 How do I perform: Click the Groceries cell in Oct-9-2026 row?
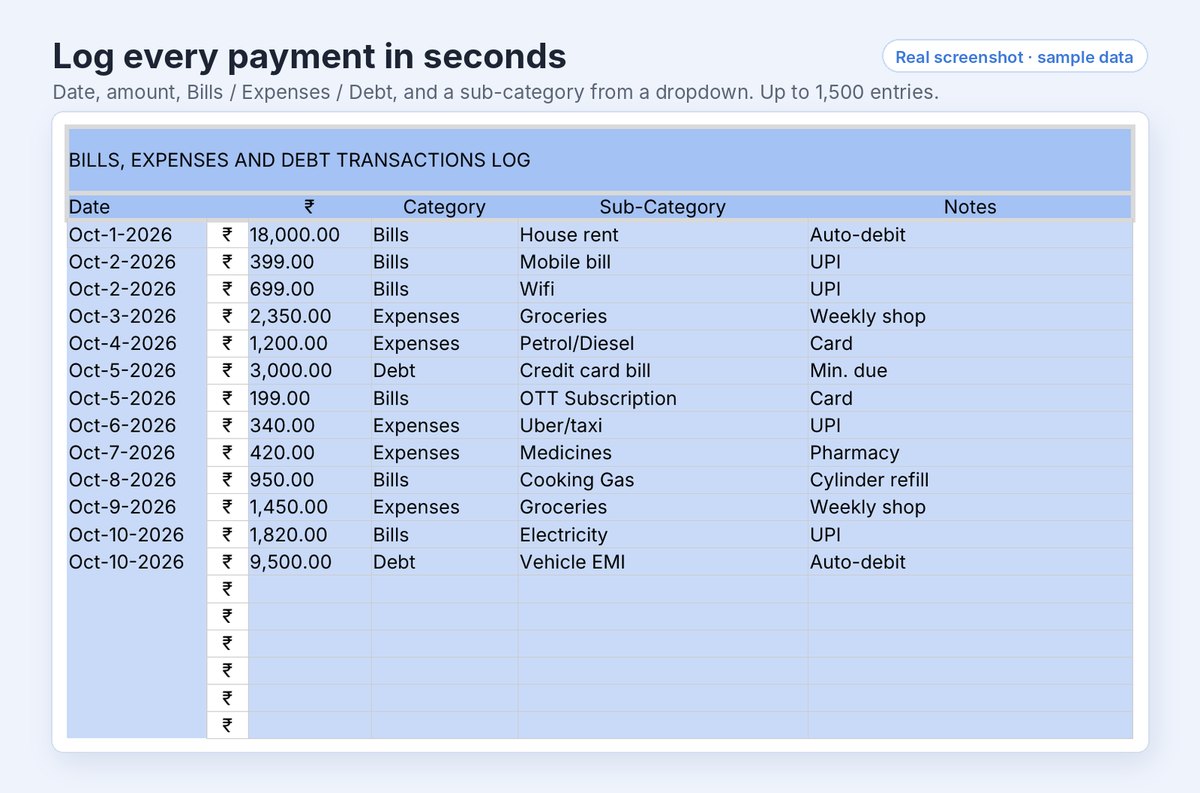point(663,507)
